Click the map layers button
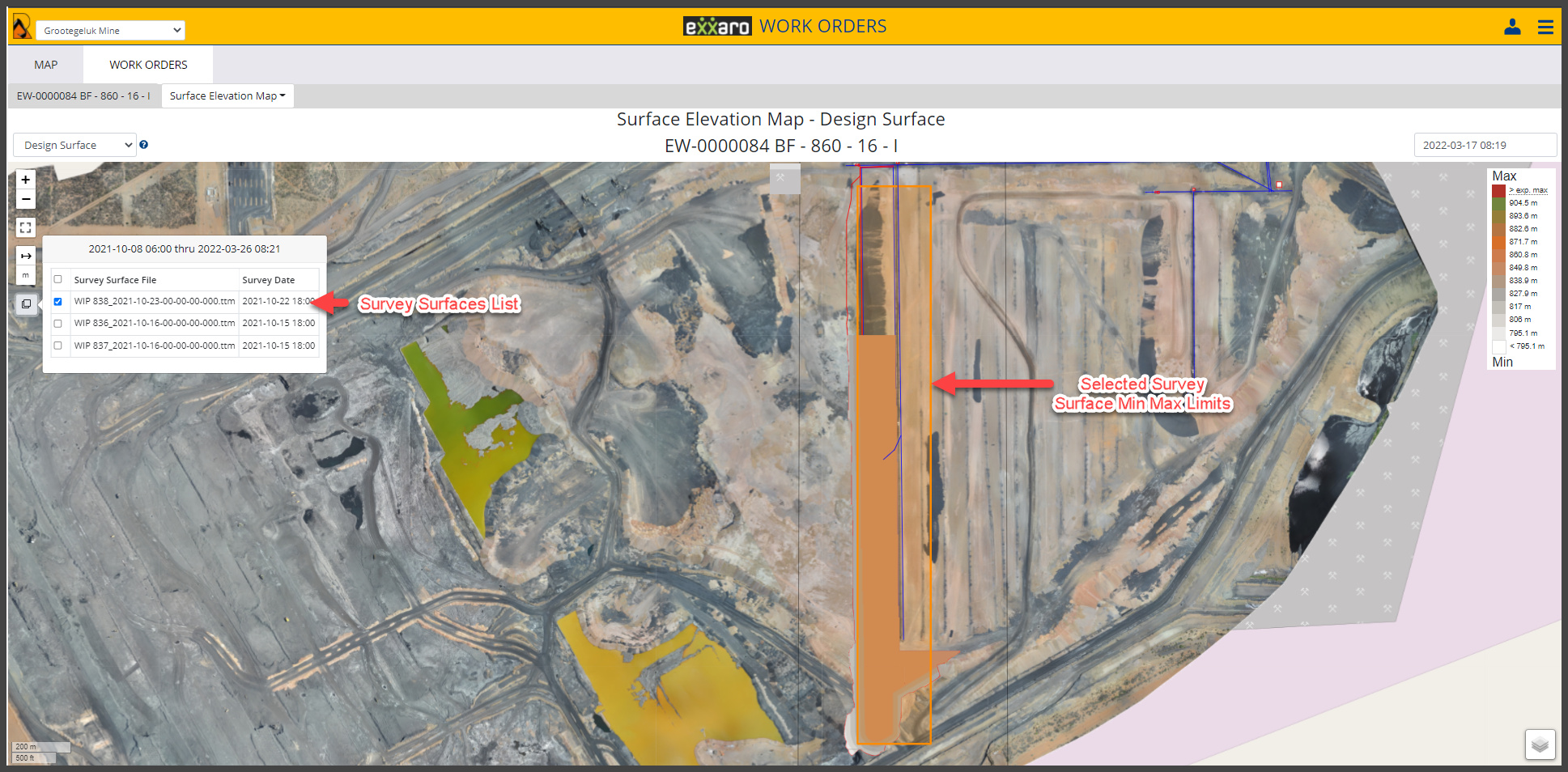1568x772 pixels. [1540, 744]
